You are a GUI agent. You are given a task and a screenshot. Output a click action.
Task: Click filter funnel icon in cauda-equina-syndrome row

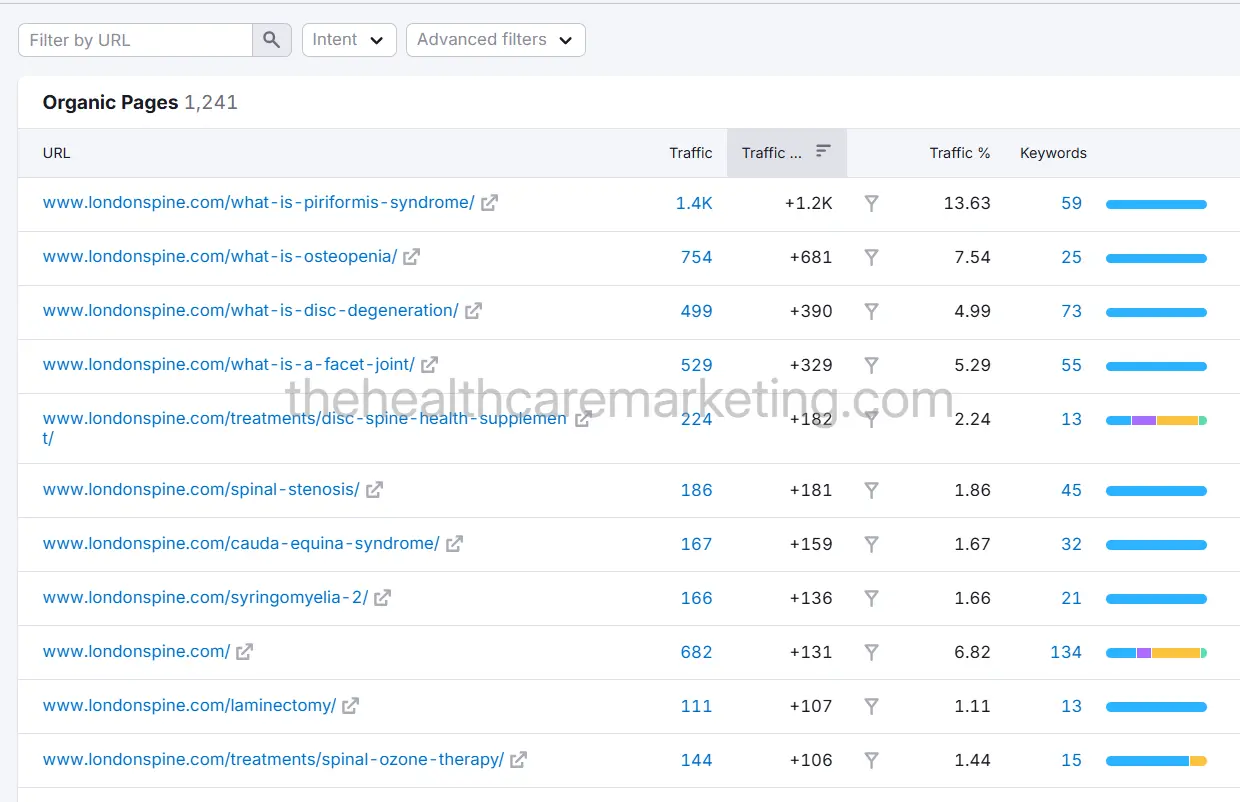point(871,544)
